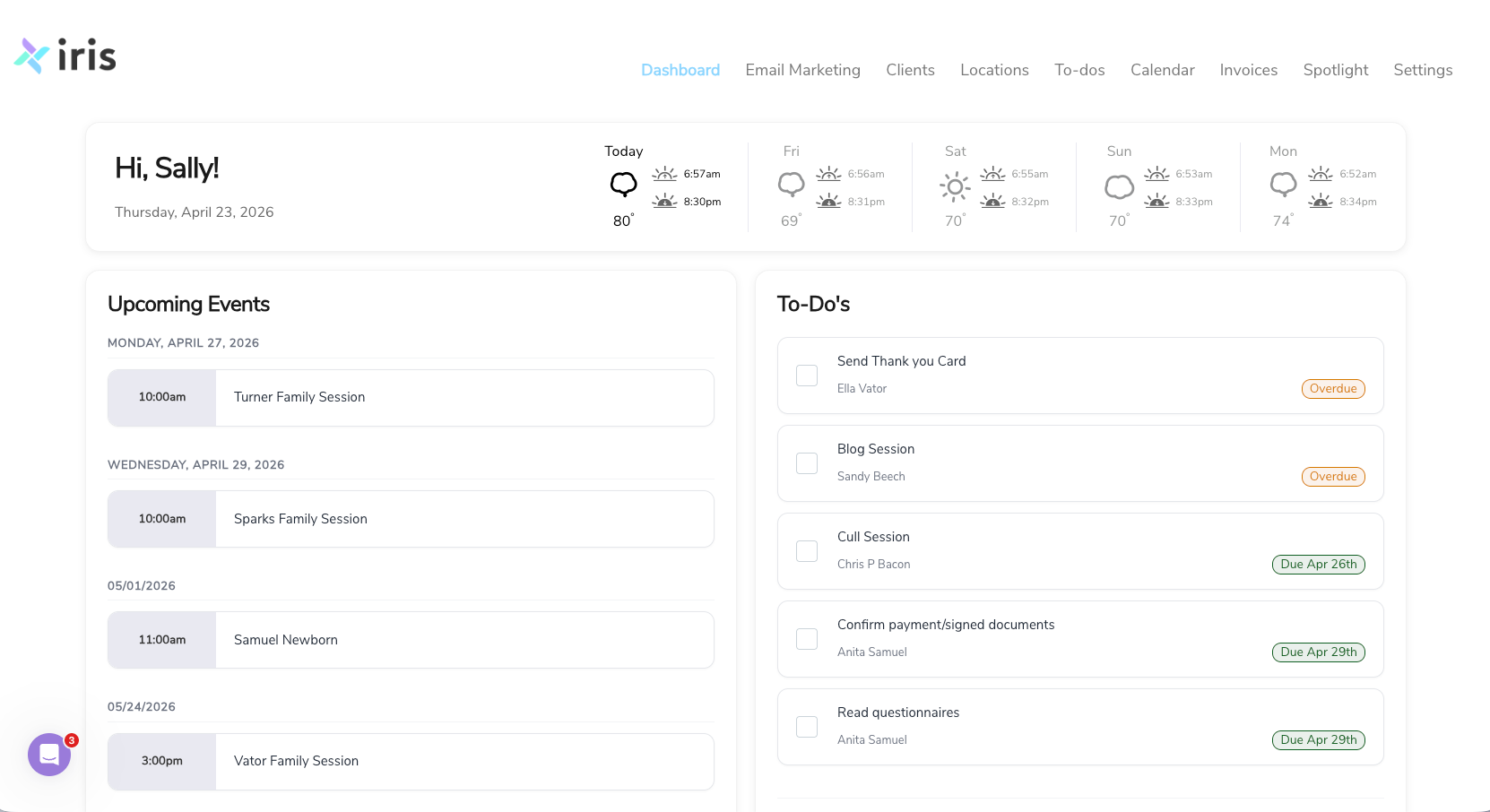Click the Overdue badge on Send Thank you Card
Screen dimensions: 1490x812
1333,388
